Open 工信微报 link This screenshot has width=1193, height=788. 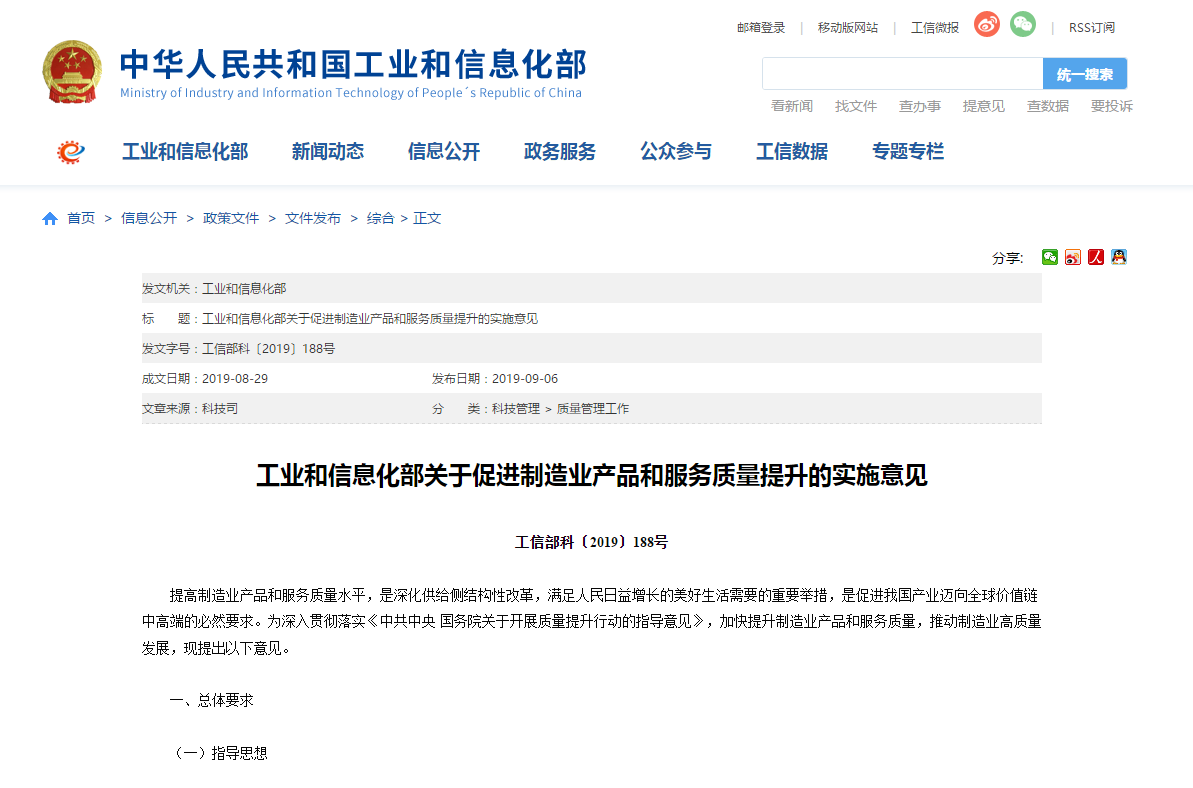coord(935,28)
